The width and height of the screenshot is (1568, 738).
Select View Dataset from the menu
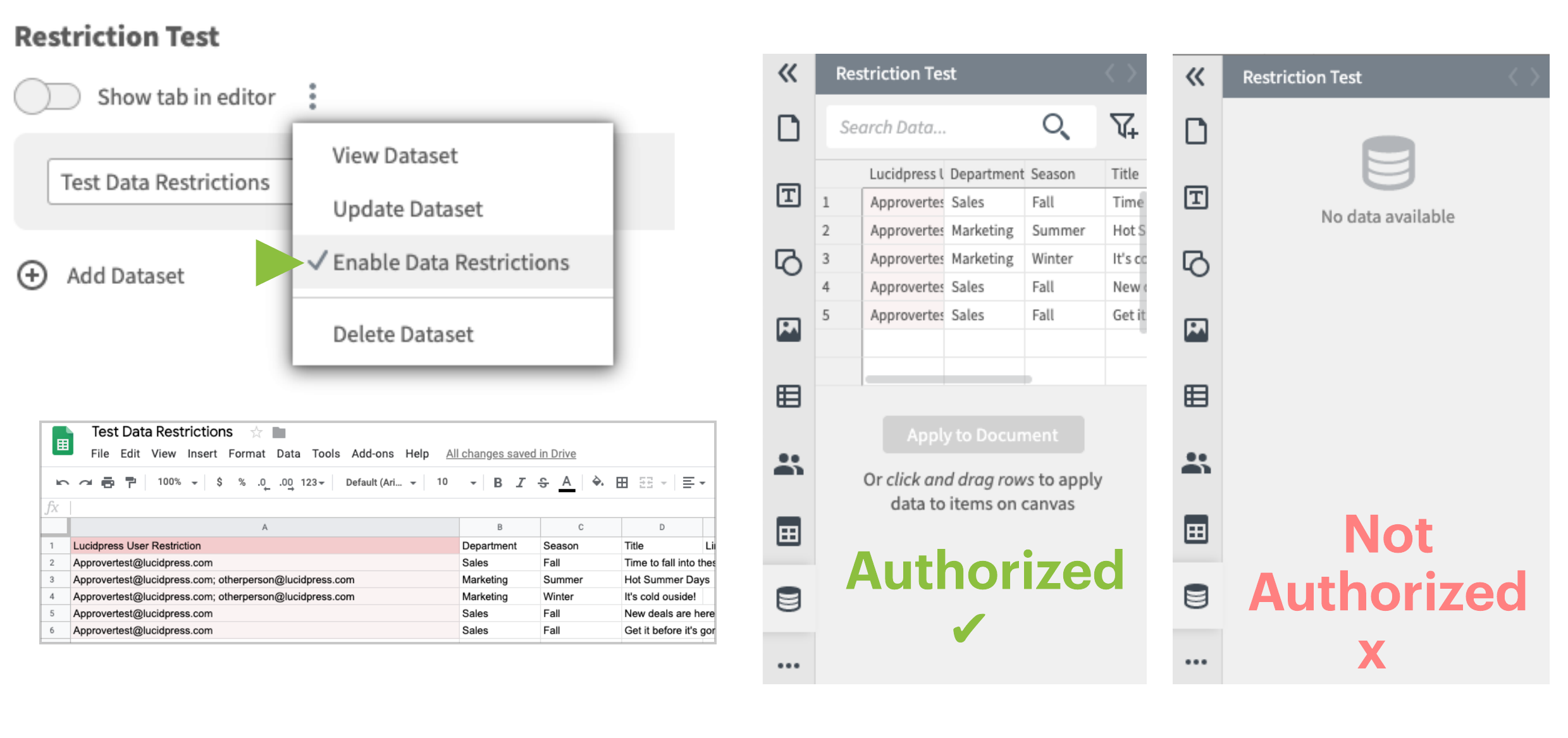tap(395, 156)
